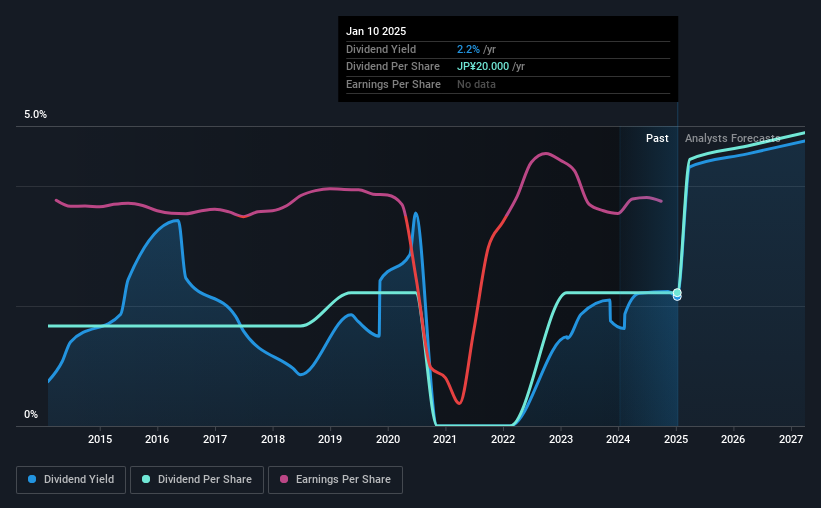
Task: Click the tooltip 'Dividend Per Share' row label
Action: tap(393, 67)
